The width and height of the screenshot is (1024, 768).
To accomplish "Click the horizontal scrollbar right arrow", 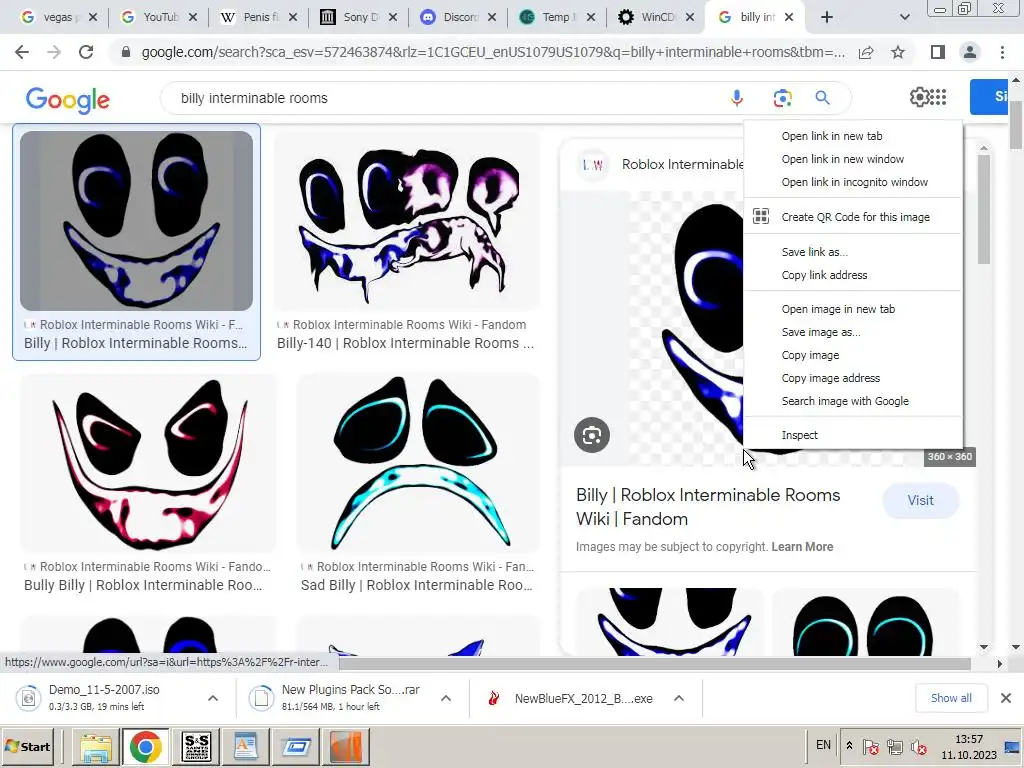I will click(x=999, y=664).
